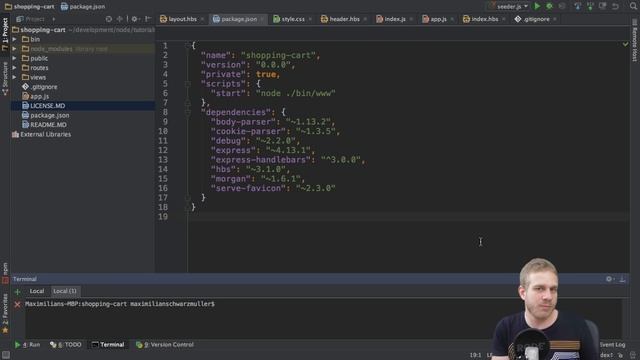Screen dimensions: 640x360
Task: Expand the routes folder
Action: pos(15,68)
